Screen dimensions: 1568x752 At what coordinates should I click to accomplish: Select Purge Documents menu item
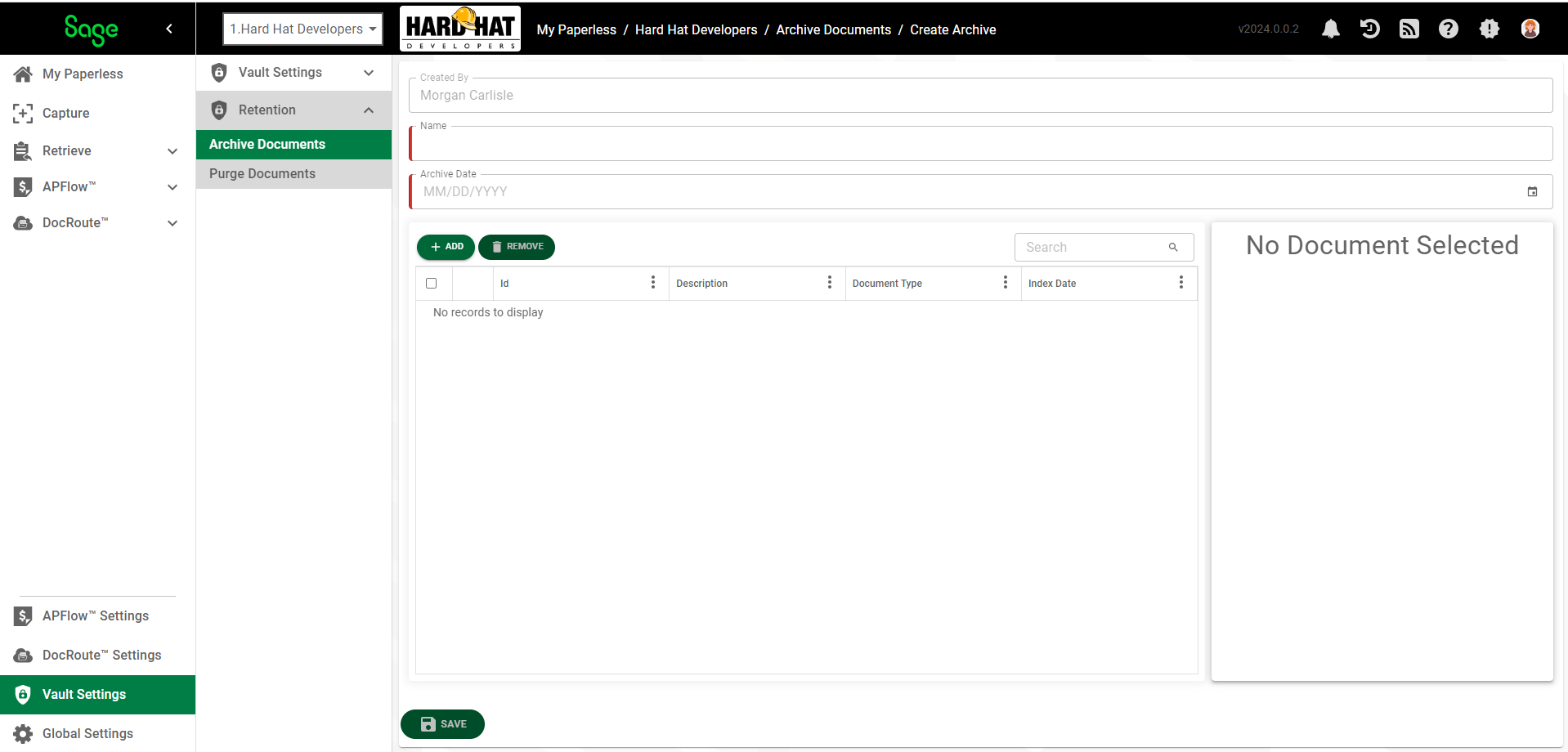(293, 173)
